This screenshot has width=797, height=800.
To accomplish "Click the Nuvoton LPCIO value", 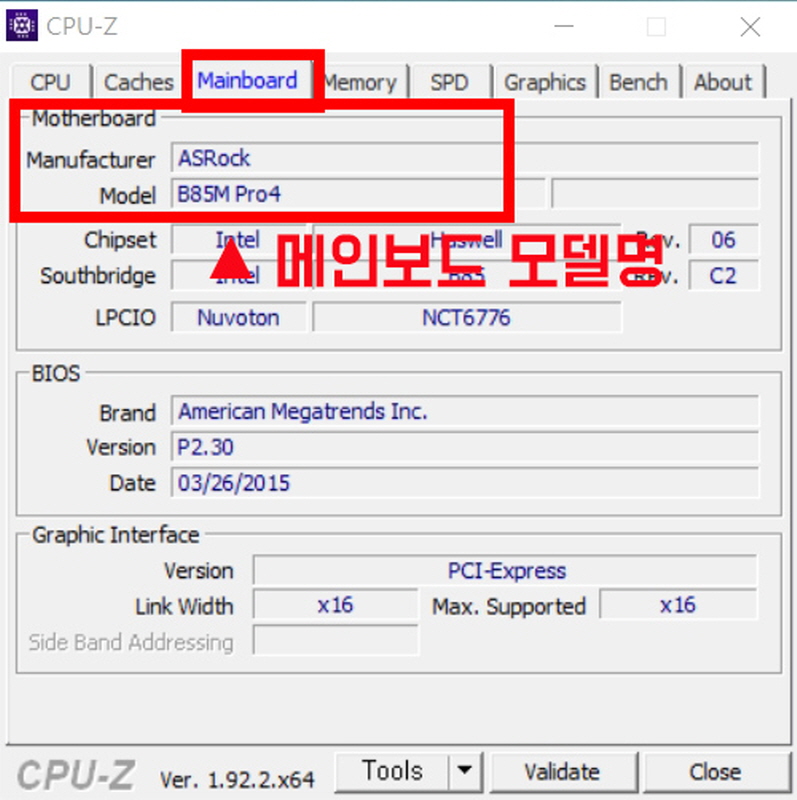I will pos(239,317).
